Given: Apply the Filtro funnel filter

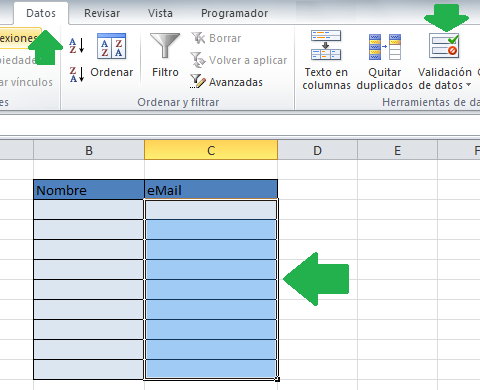Looking at the screenshot, I should pos(165,55).
